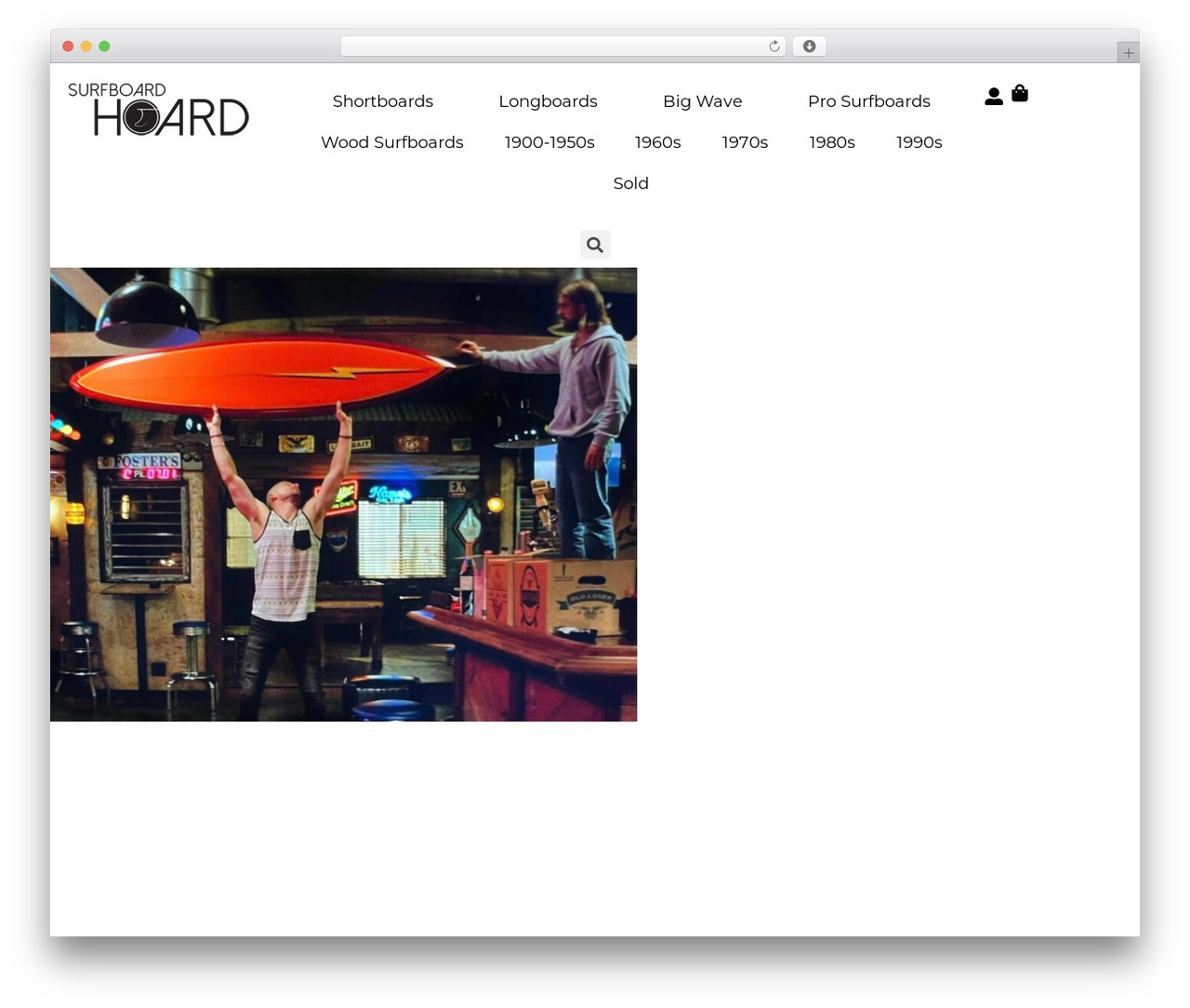Click the browser download arrow button
Image resolution: width=1190 pixels, height=1008 pixels.
pyautogui.click(x=810, y=46)
